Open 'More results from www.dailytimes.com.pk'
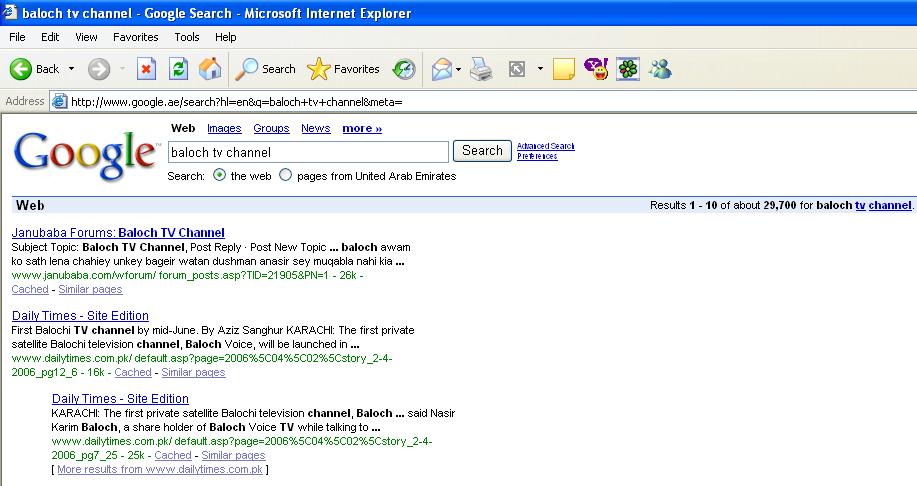 pos(160,469)
